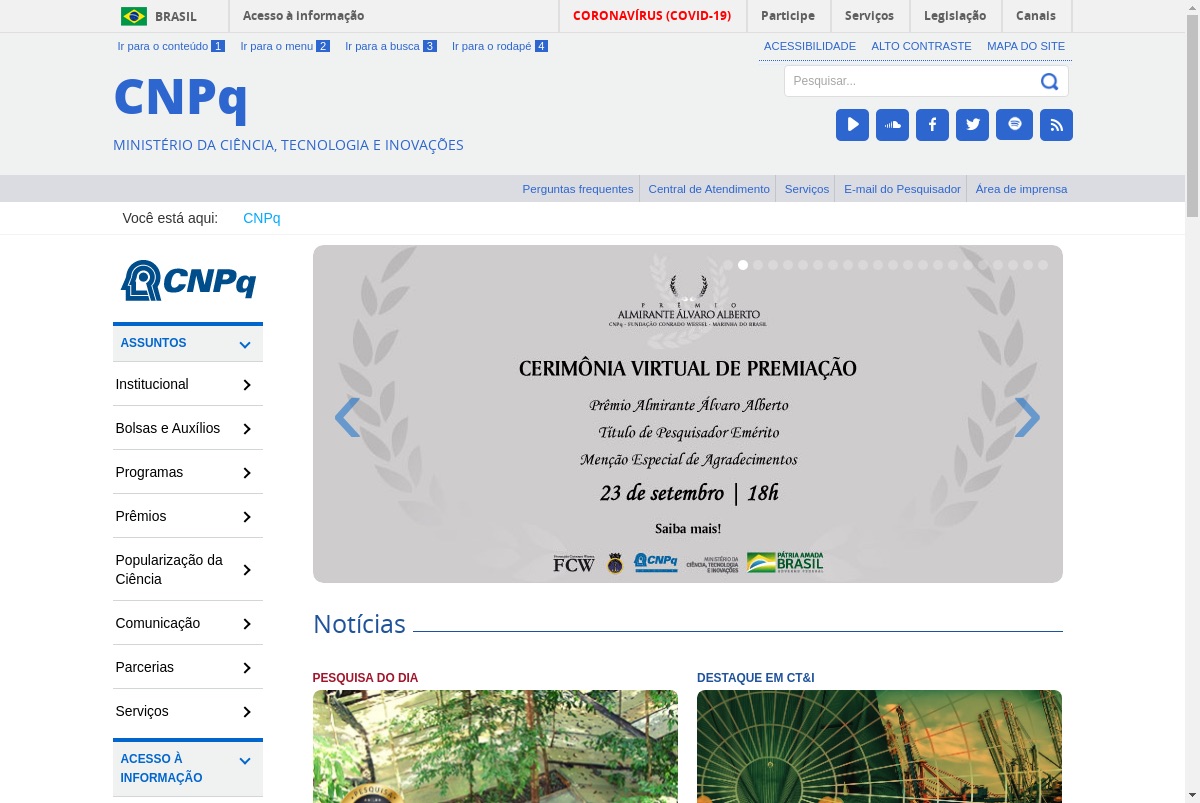Go to the next carousel slide
The height and width of the screenshot is (803, 1200).
pos(1027,417)
